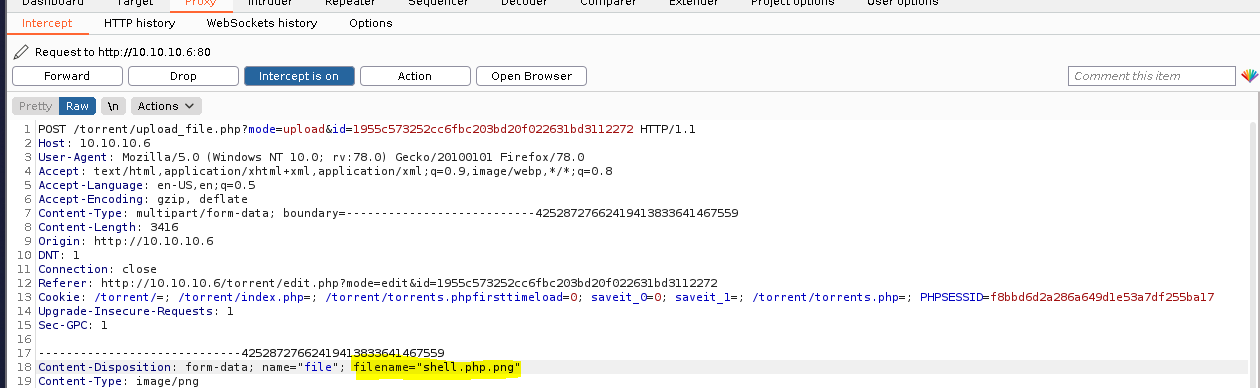Click the Open Browser button
This screenshot has width=1260, height=388.
tap(531, 76)
